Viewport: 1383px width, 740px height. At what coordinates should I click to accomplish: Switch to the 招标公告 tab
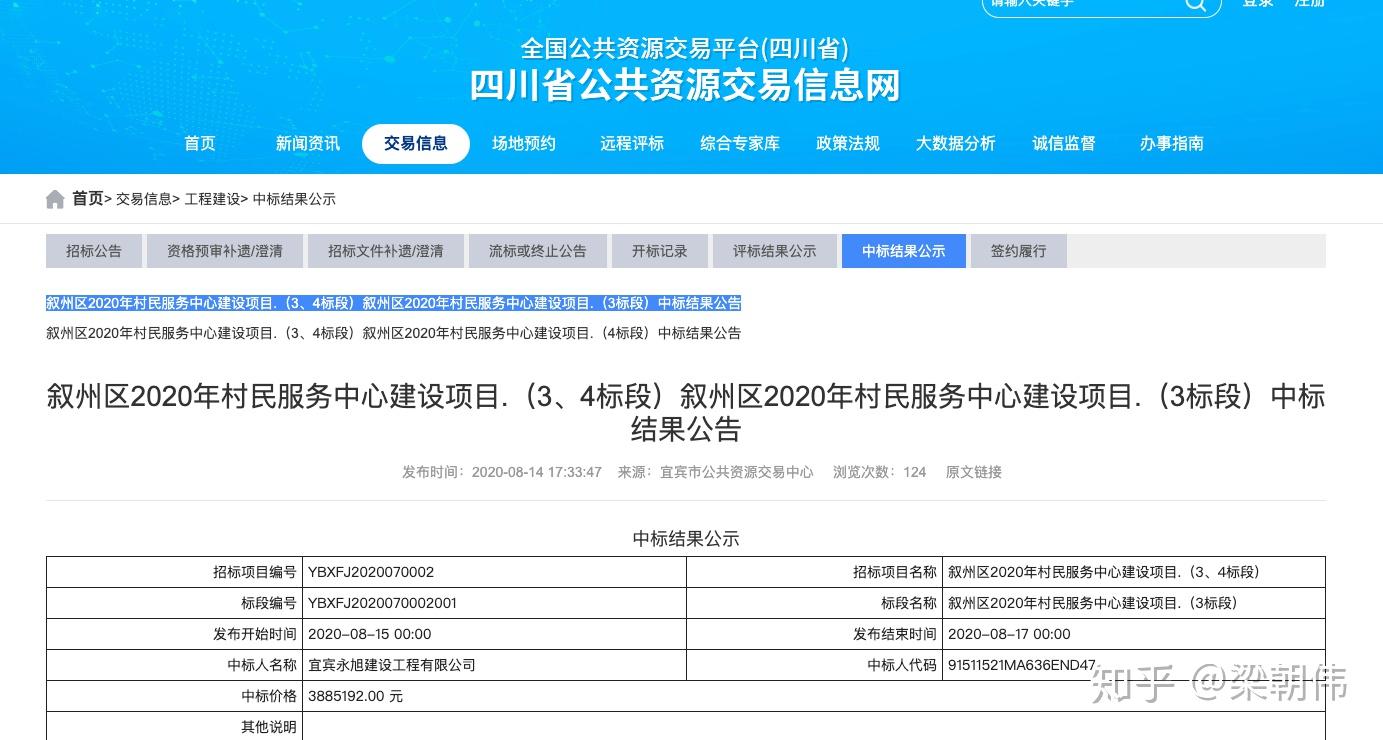click(94, 251)
